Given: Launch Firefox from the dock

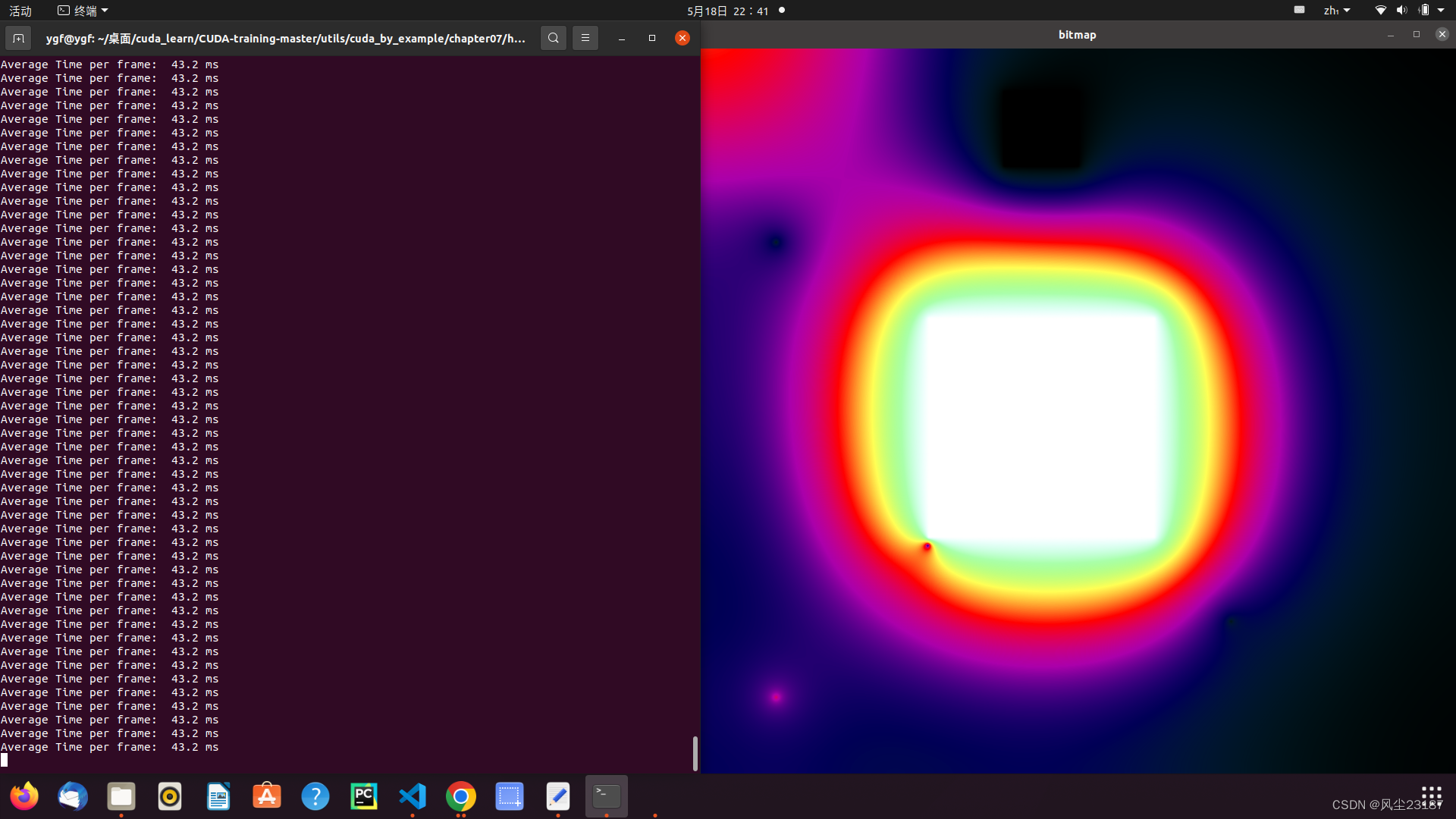Looking at the screenshot, I should point(24,796).
